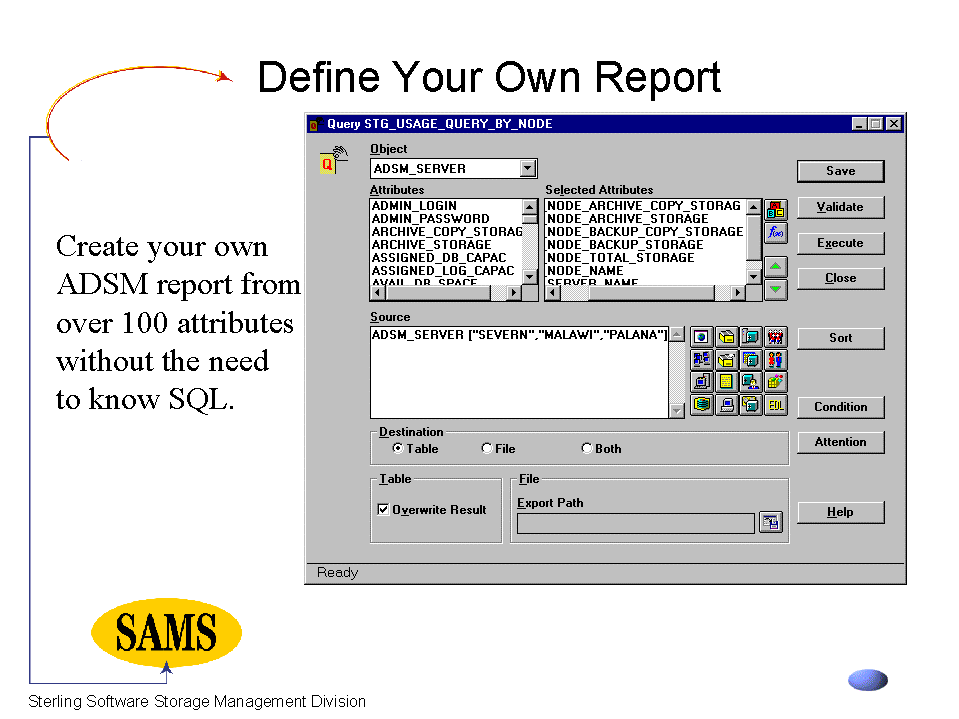The width and height of the screenshot is (959, 719).
Task: Click the EOL source icon
Action: tap(775, 405)
